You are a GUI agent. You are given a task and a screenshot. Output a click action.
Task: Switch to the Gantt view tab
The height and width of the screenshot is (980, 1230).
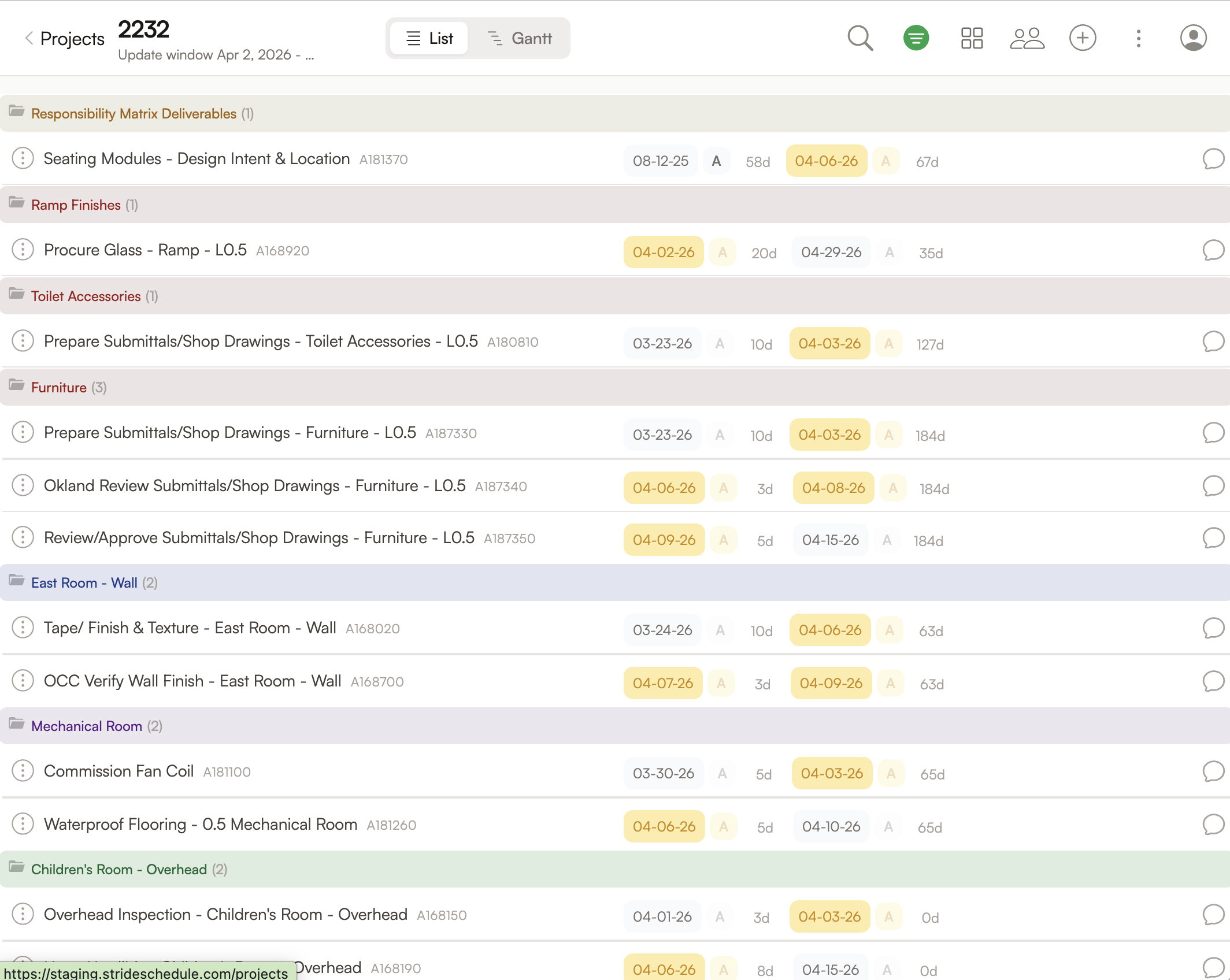520,39
